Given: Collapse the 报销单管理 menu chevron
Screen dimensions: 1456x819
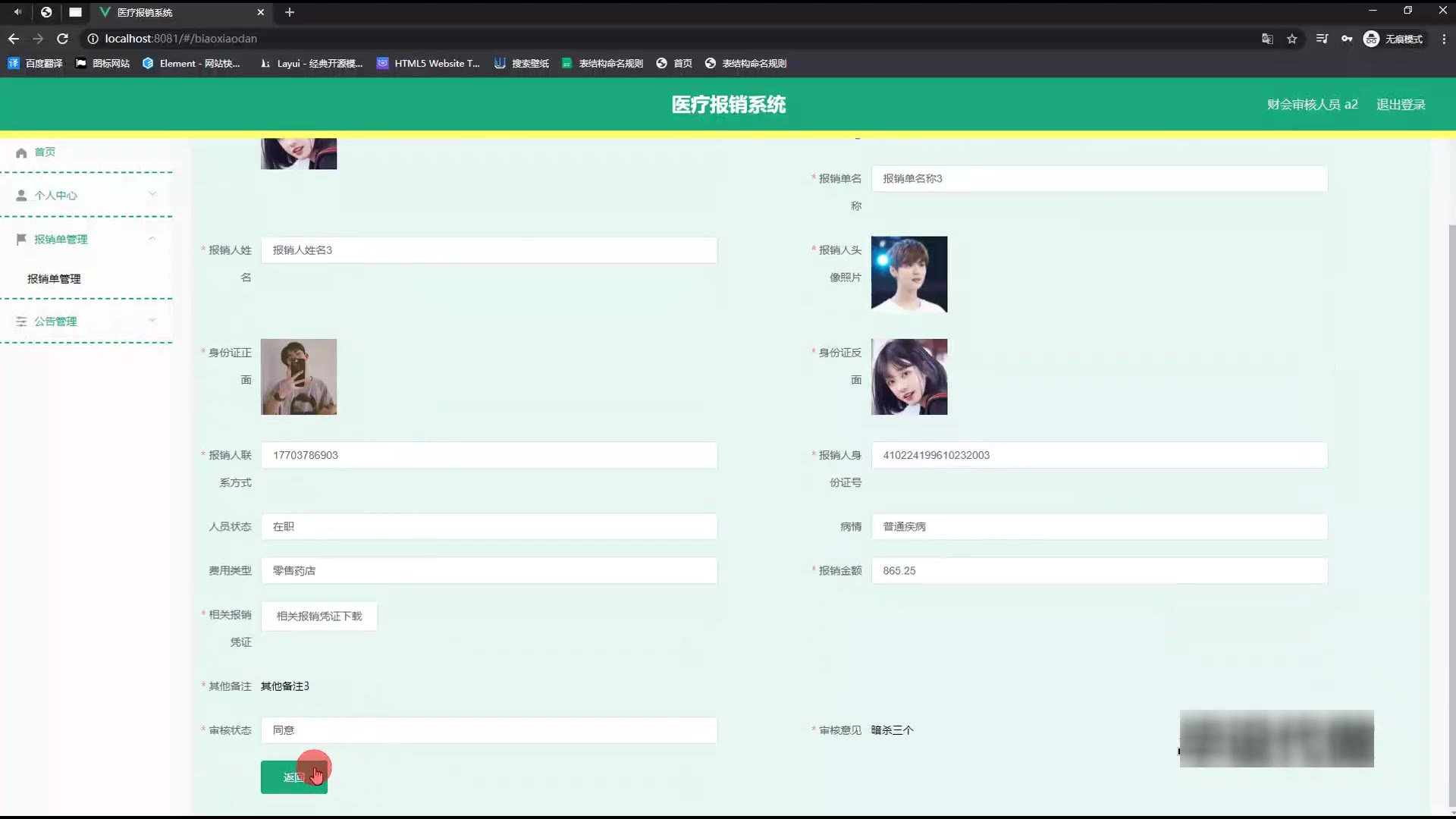Looking at the screenshot, I should (152, 238).
